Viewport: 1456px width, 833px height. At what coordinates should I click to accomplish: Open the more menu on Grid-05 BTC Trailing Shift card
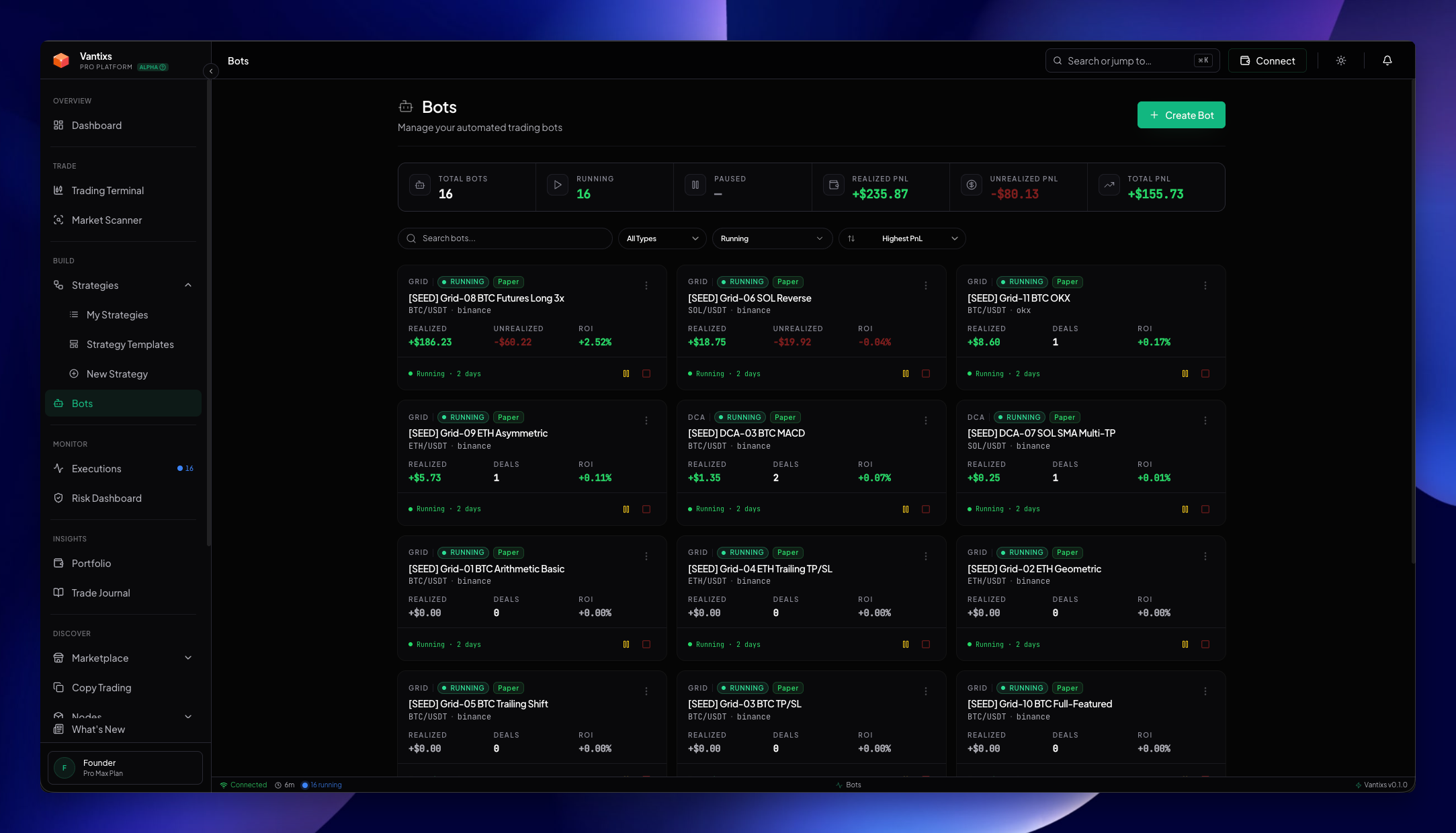[646, 691]
